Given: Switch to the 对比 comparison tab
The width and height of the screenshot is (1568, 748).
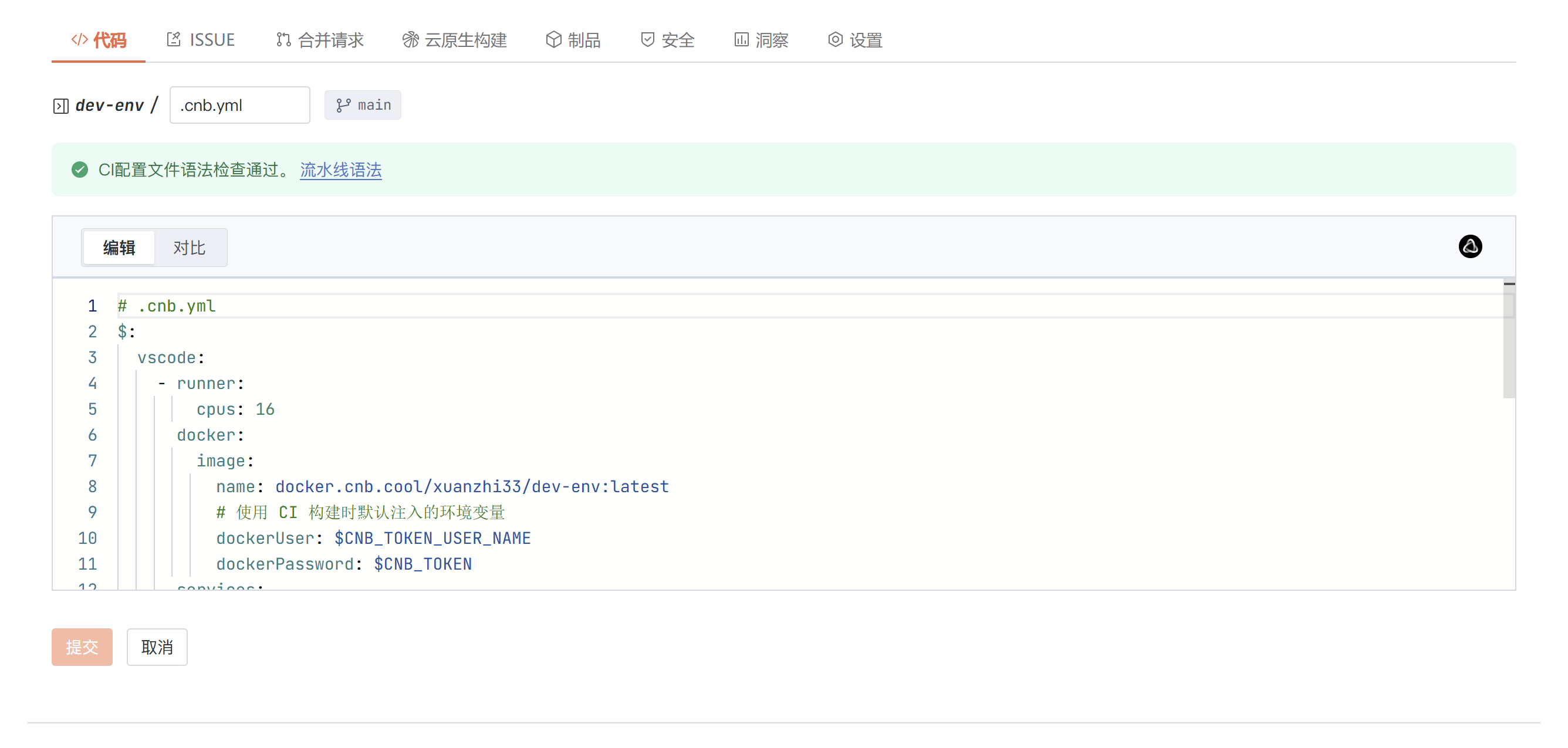Looking at the screenshot, I should click(190, 248).
